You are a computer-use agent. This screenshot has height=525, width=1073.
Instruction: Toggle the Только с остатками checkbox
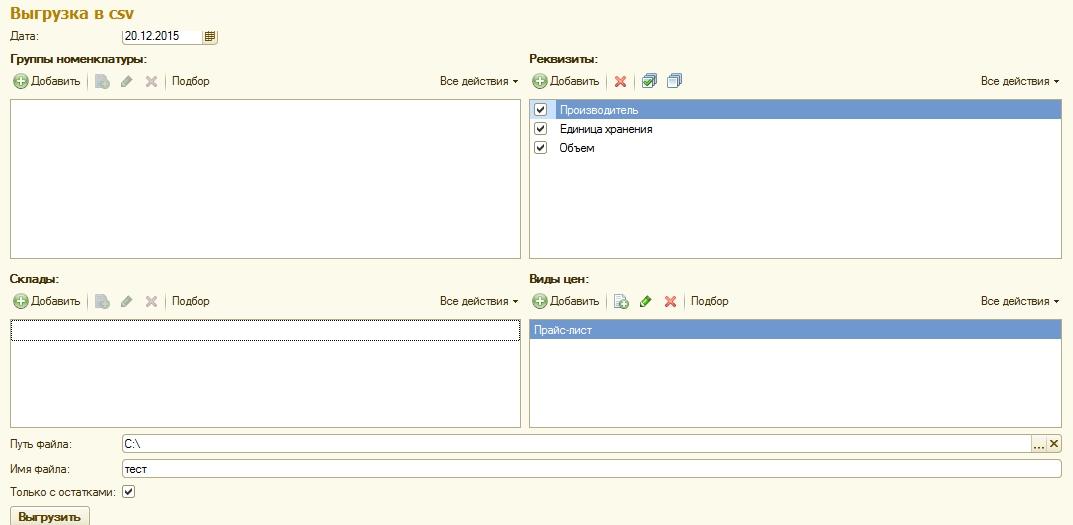(129, 491)
